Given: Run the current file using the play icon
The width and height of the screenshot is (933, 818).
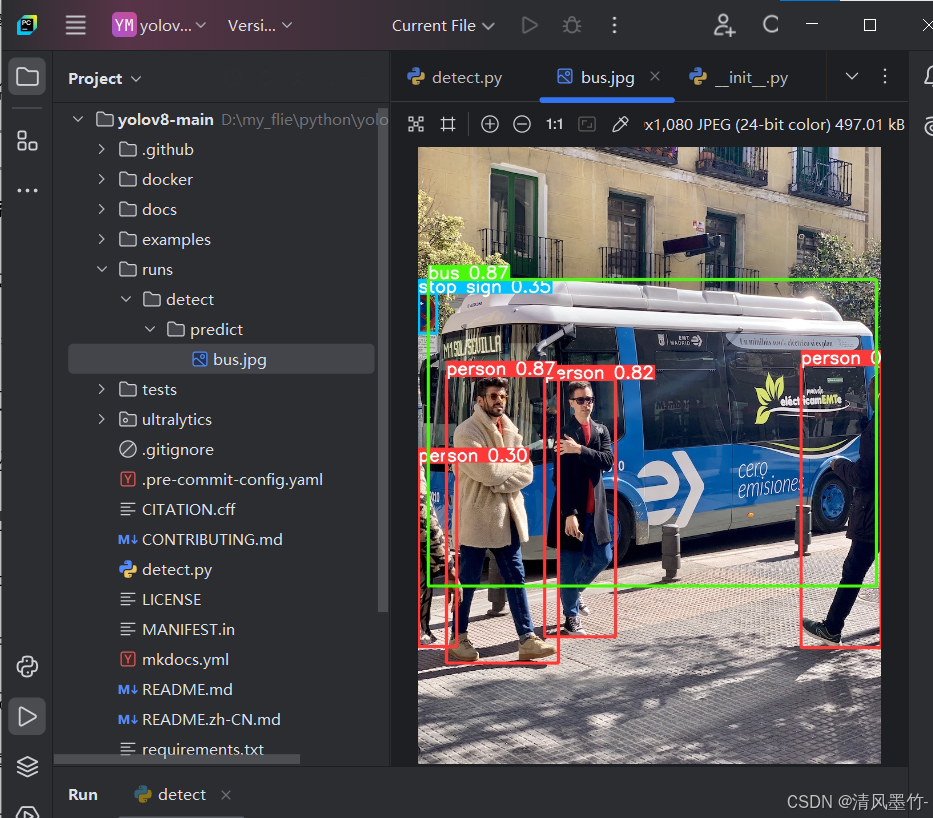Looking at the screenshot, I should point(529,25).
